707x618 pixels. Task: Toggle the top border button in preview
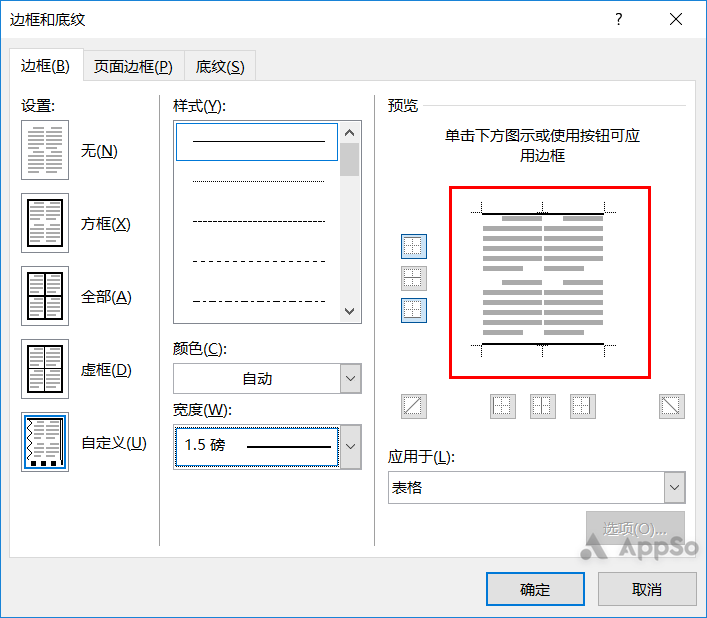tap(413, 246)
